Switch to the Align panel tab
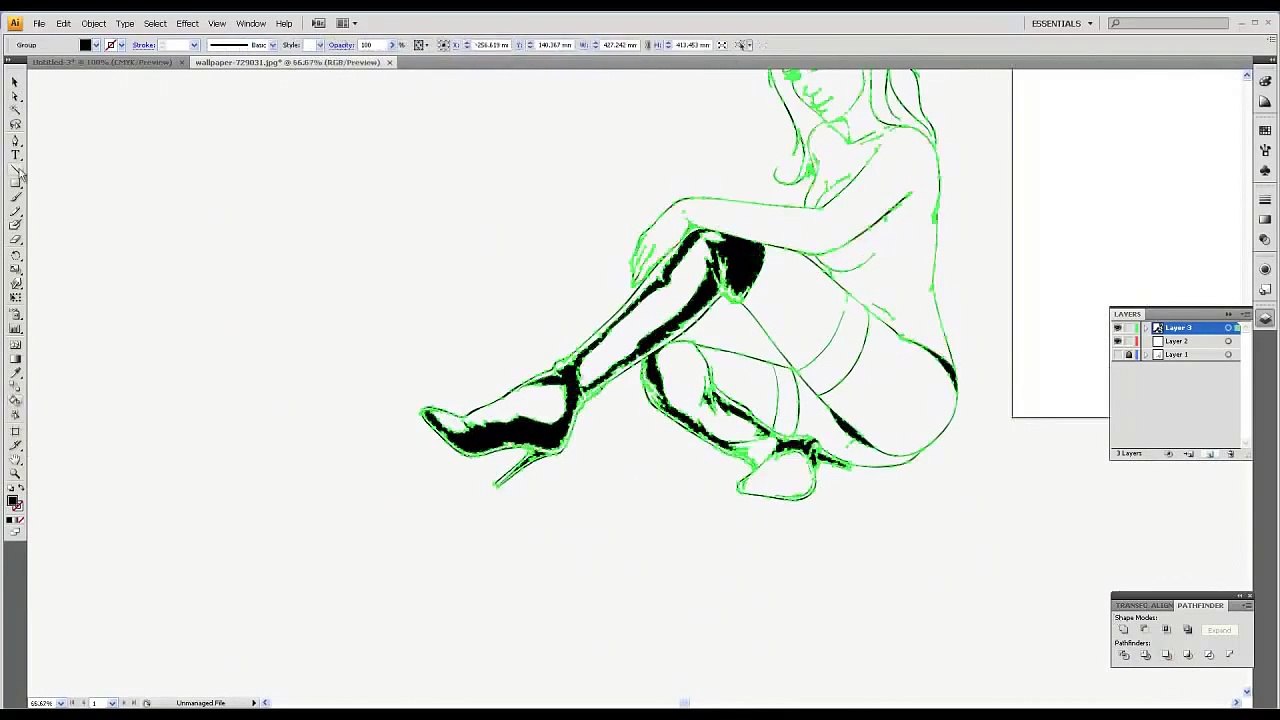This screenshot has height=720, width=1280. 1161,606
